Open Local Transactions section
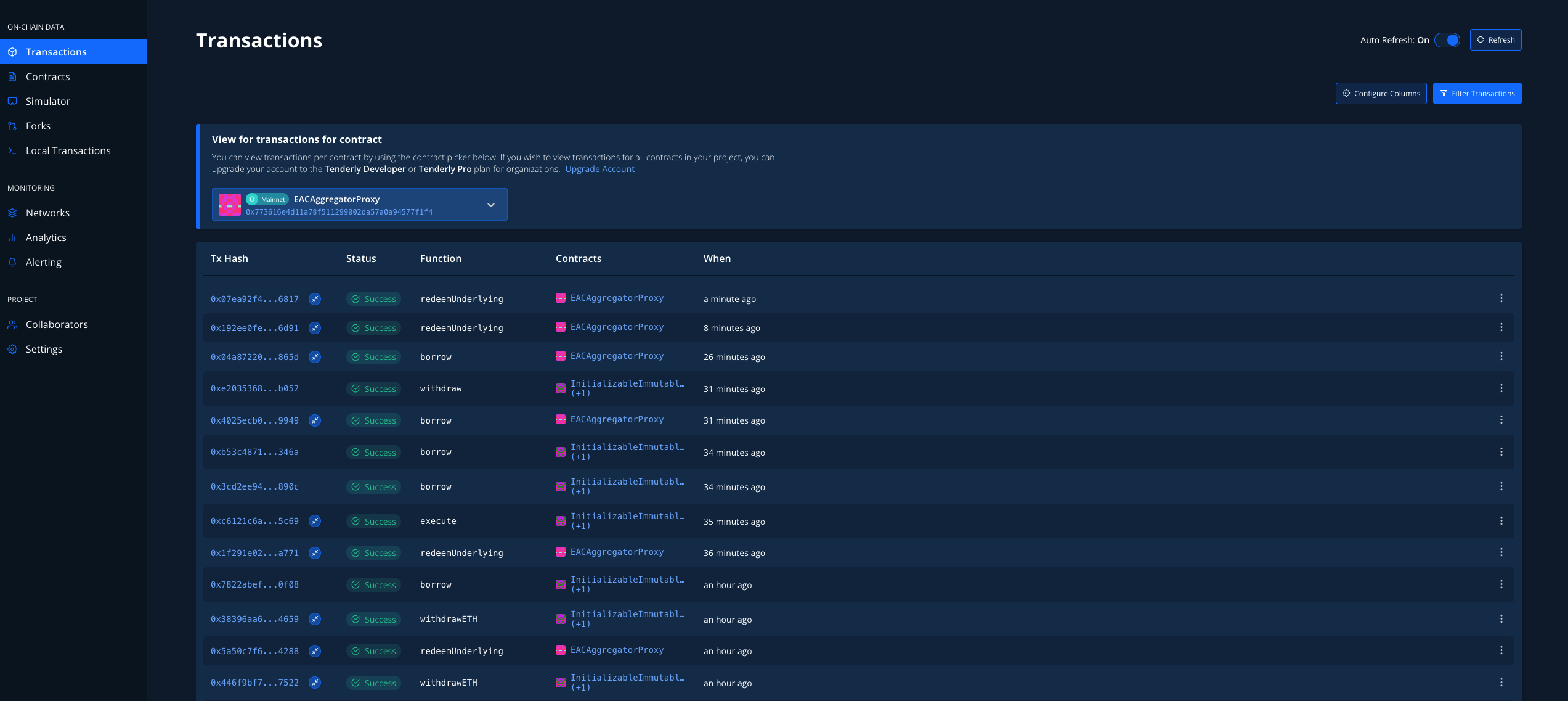Screen dimensions: 1568x701 (68, 150)
